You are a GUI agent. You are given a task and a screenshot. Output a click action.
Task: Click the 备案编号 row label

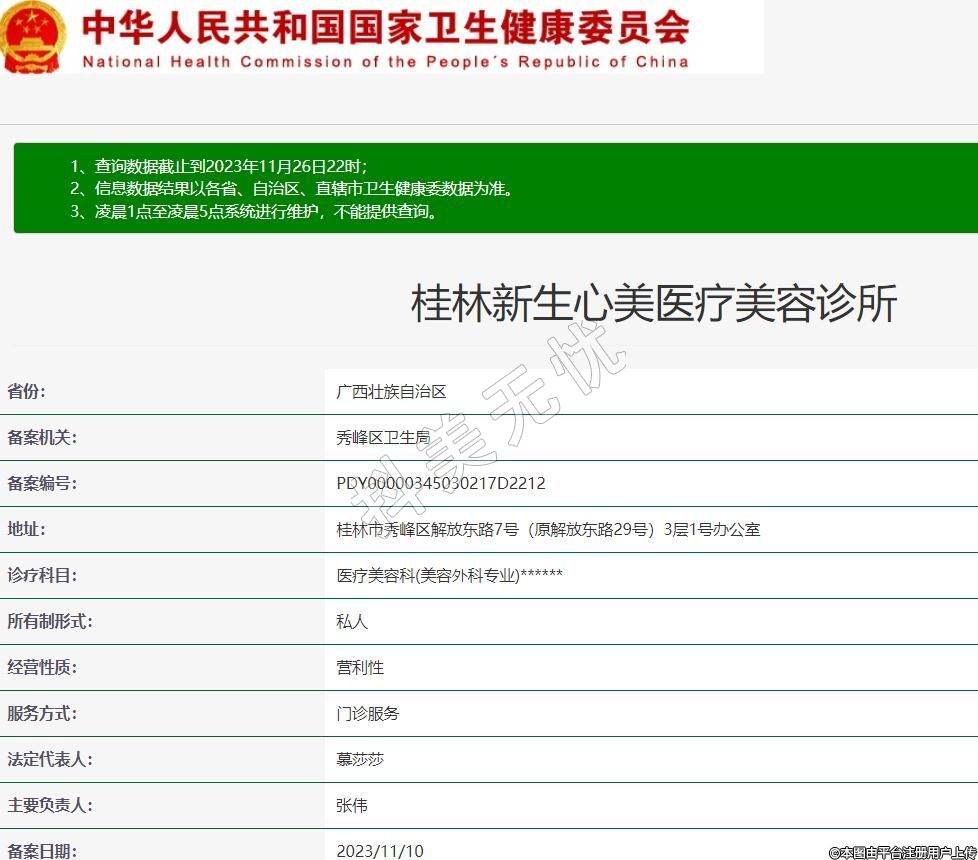click(x=42, y=484)
